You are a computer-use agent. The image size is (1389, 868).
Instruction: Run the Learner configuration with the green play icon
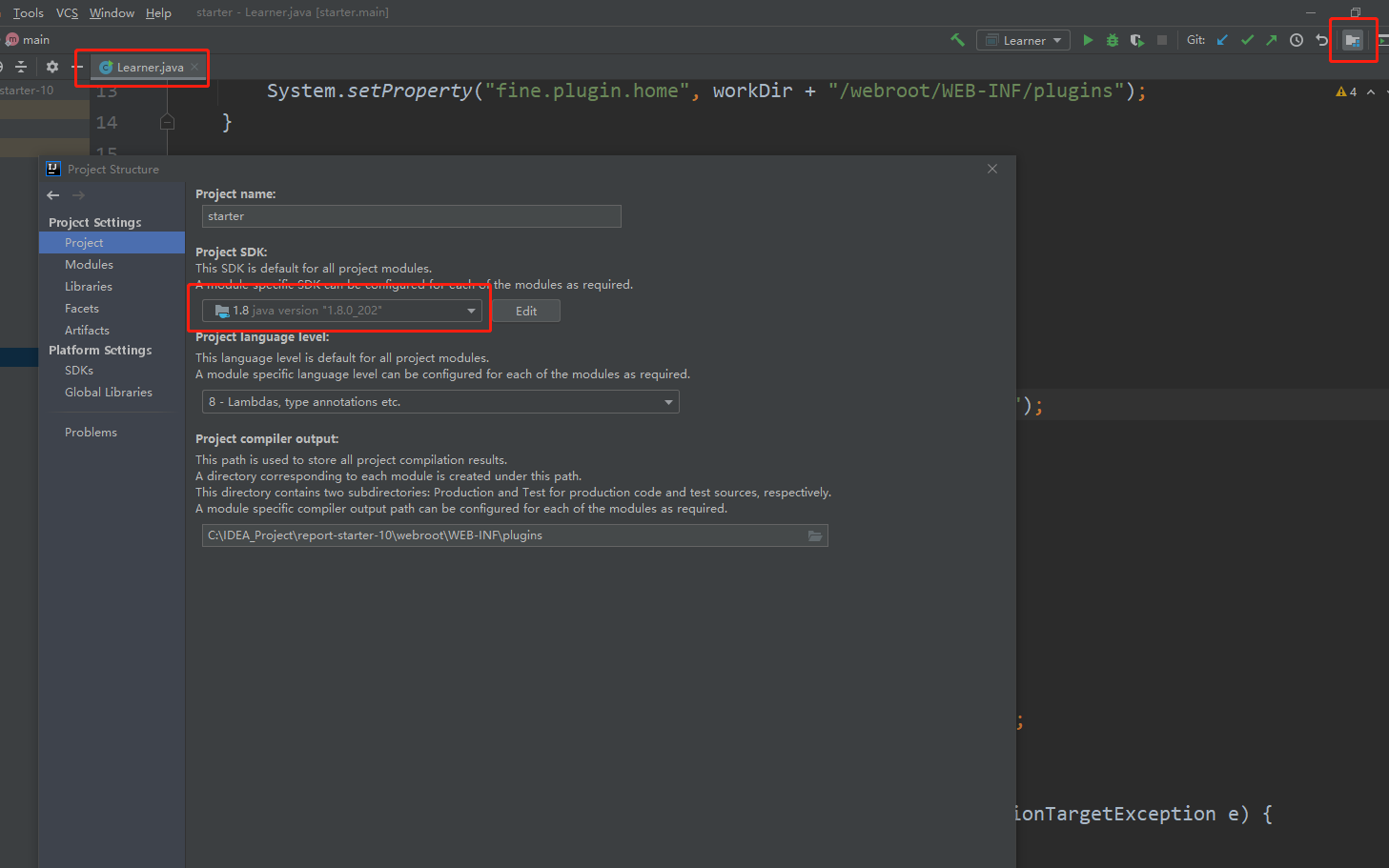coord(1088,40)
